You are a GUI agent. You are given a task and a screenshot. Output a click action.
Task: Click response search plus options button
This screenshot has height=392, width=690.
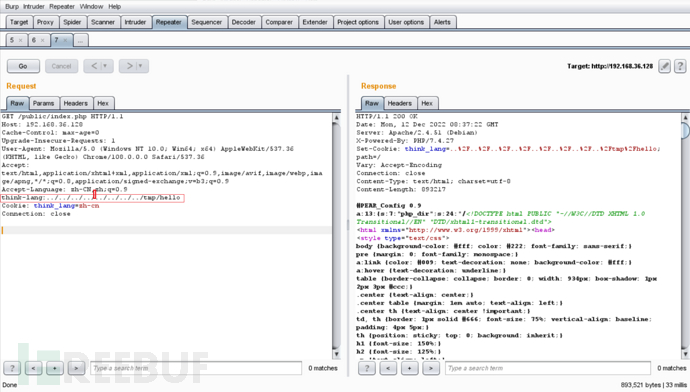tap(409, 368)
